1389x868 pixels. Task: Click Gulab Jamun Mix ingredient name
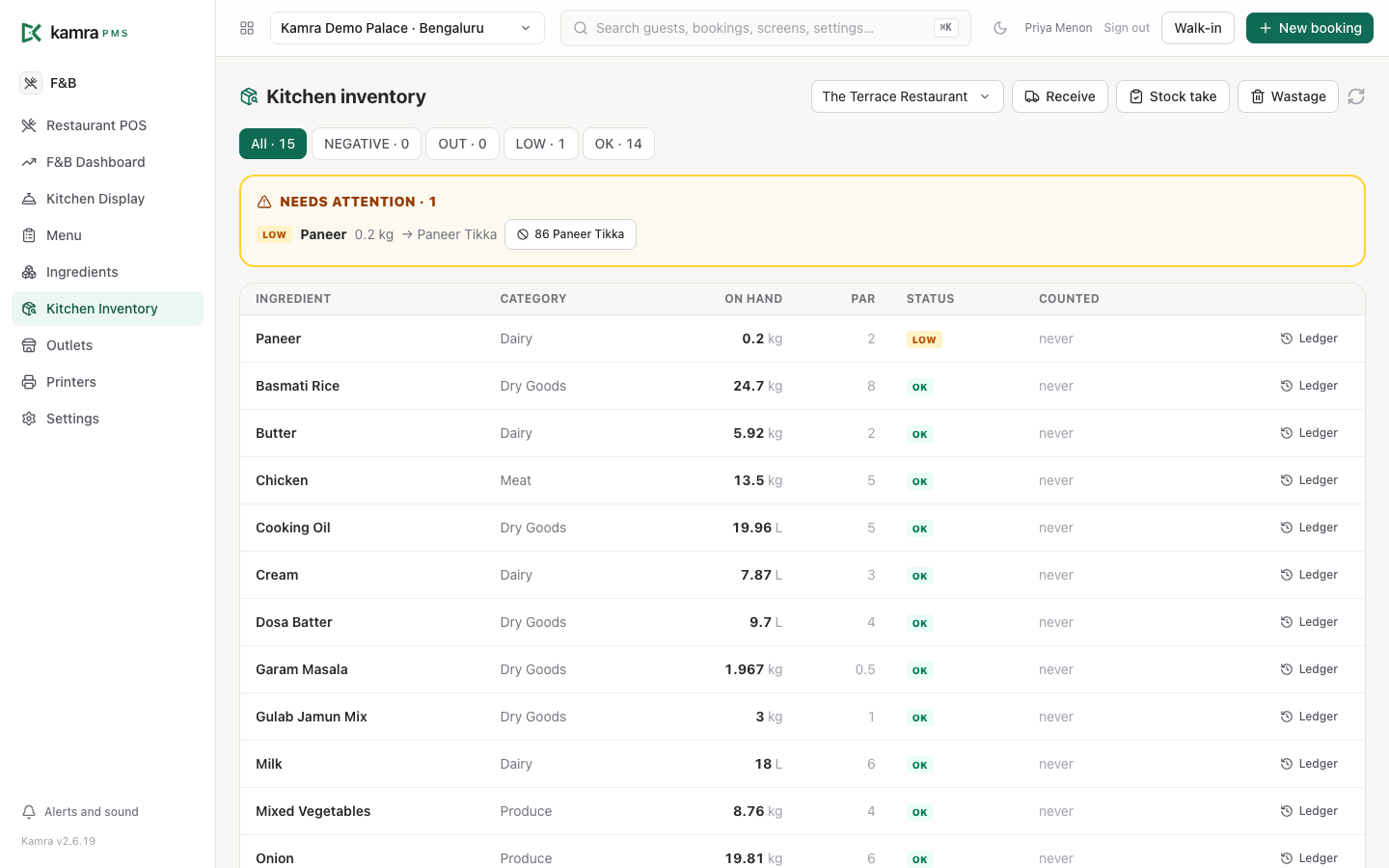click(312, 717)
